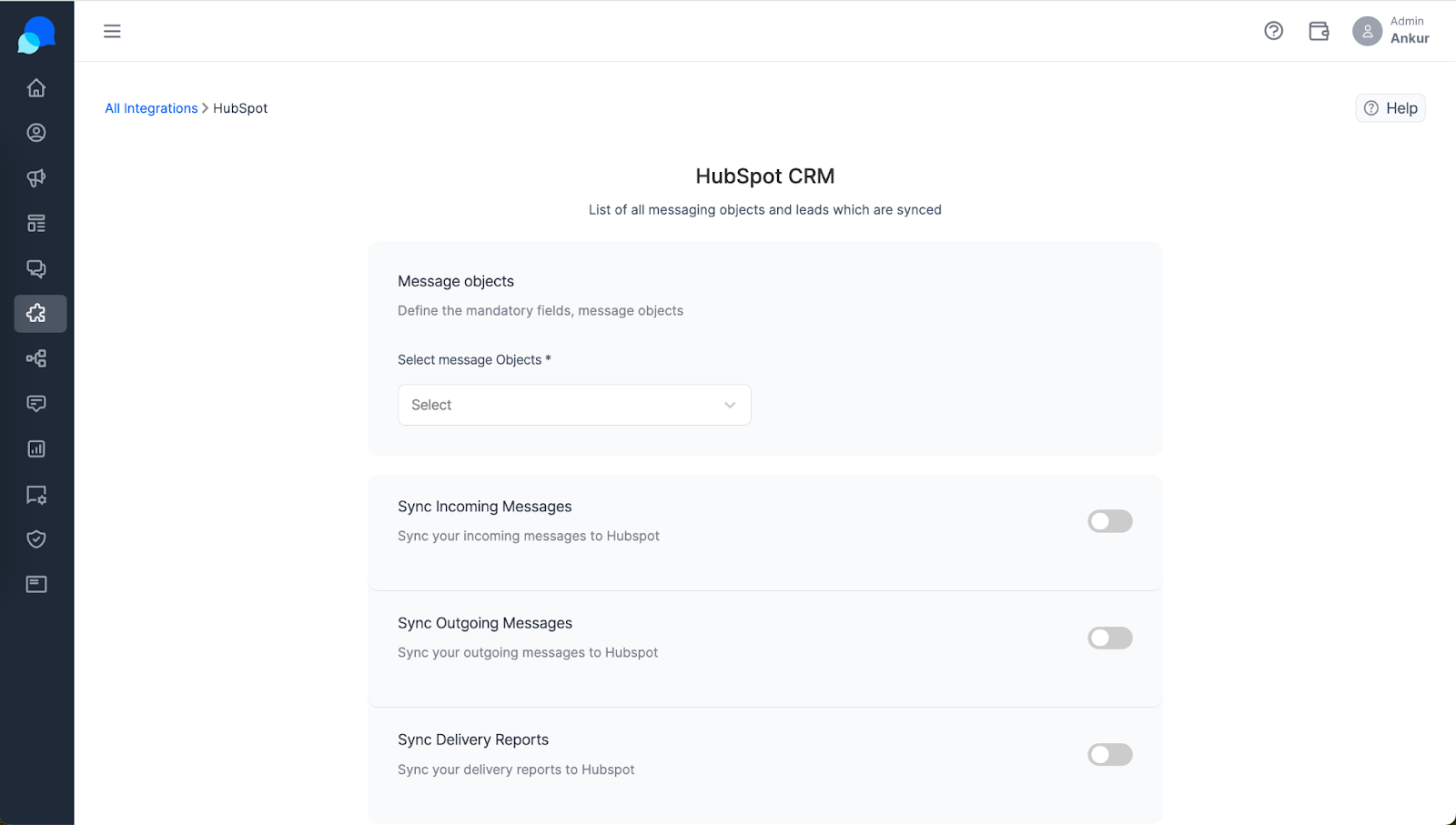Open the campaigns megaphone icon
Screen dimensions: 1456x825
[x=36, y=178]
